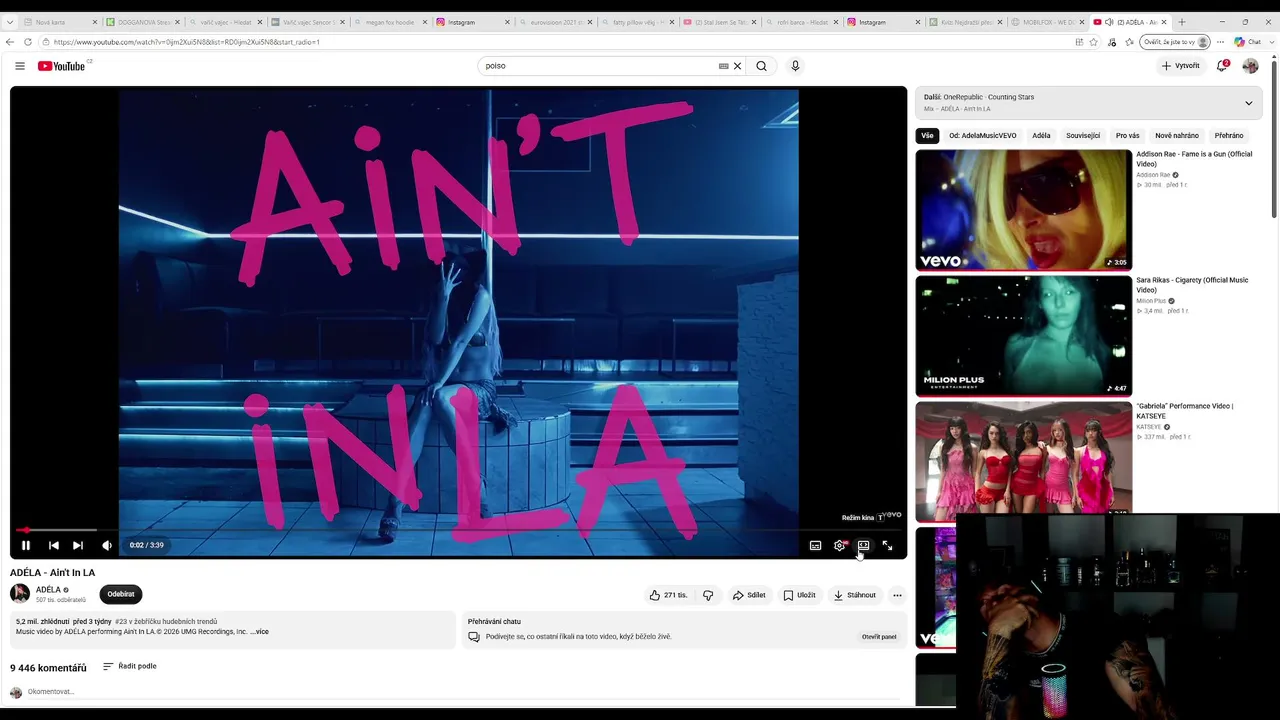Open the Milion Plus channel name link
The height and width of the screenshot is (720, 1280).
1151,301
